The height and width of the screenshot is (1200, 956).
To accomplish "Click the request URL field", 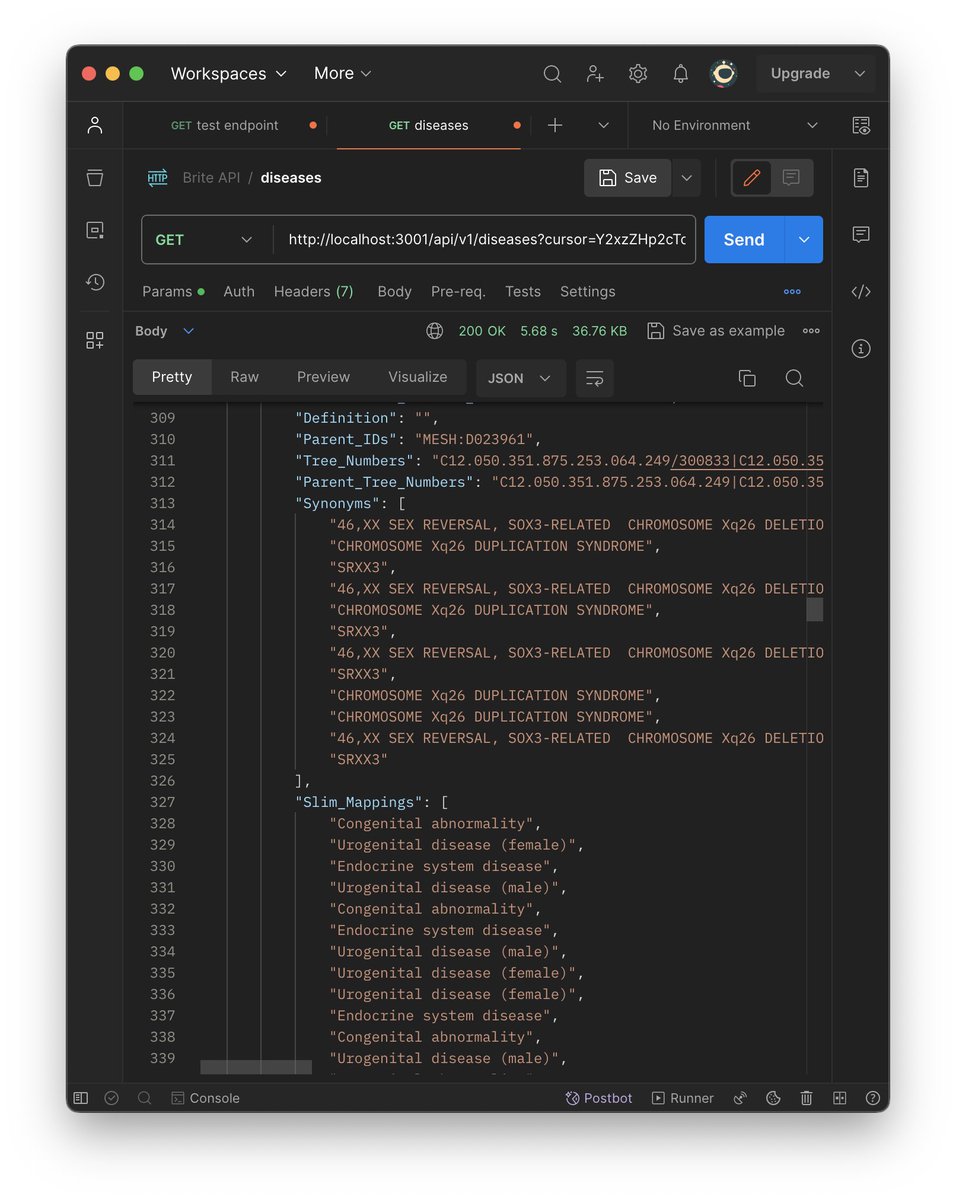I will (x=487, y=240).
